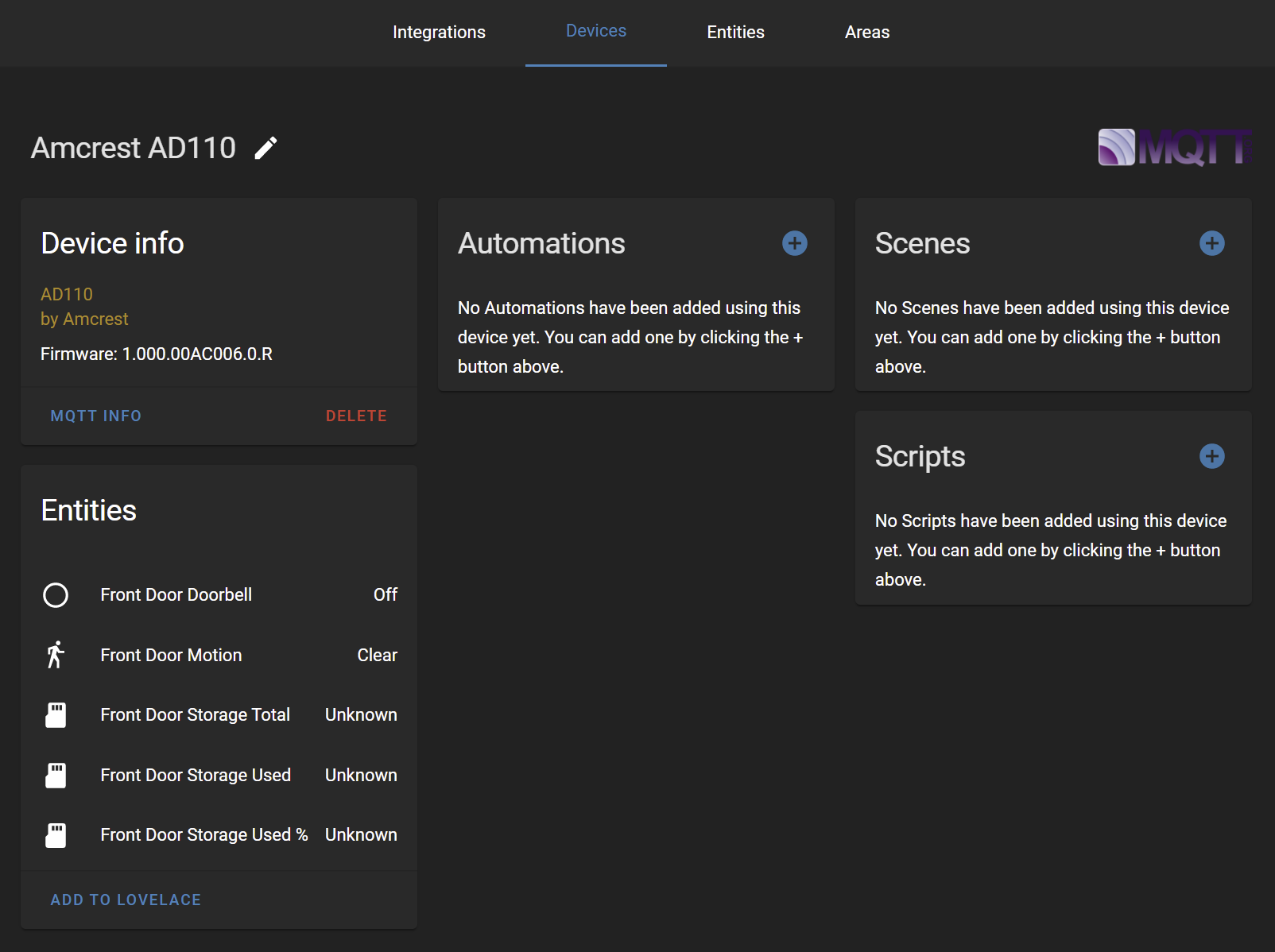Click the Front Door Doorbell circle icon

click(x=56, y=595)
